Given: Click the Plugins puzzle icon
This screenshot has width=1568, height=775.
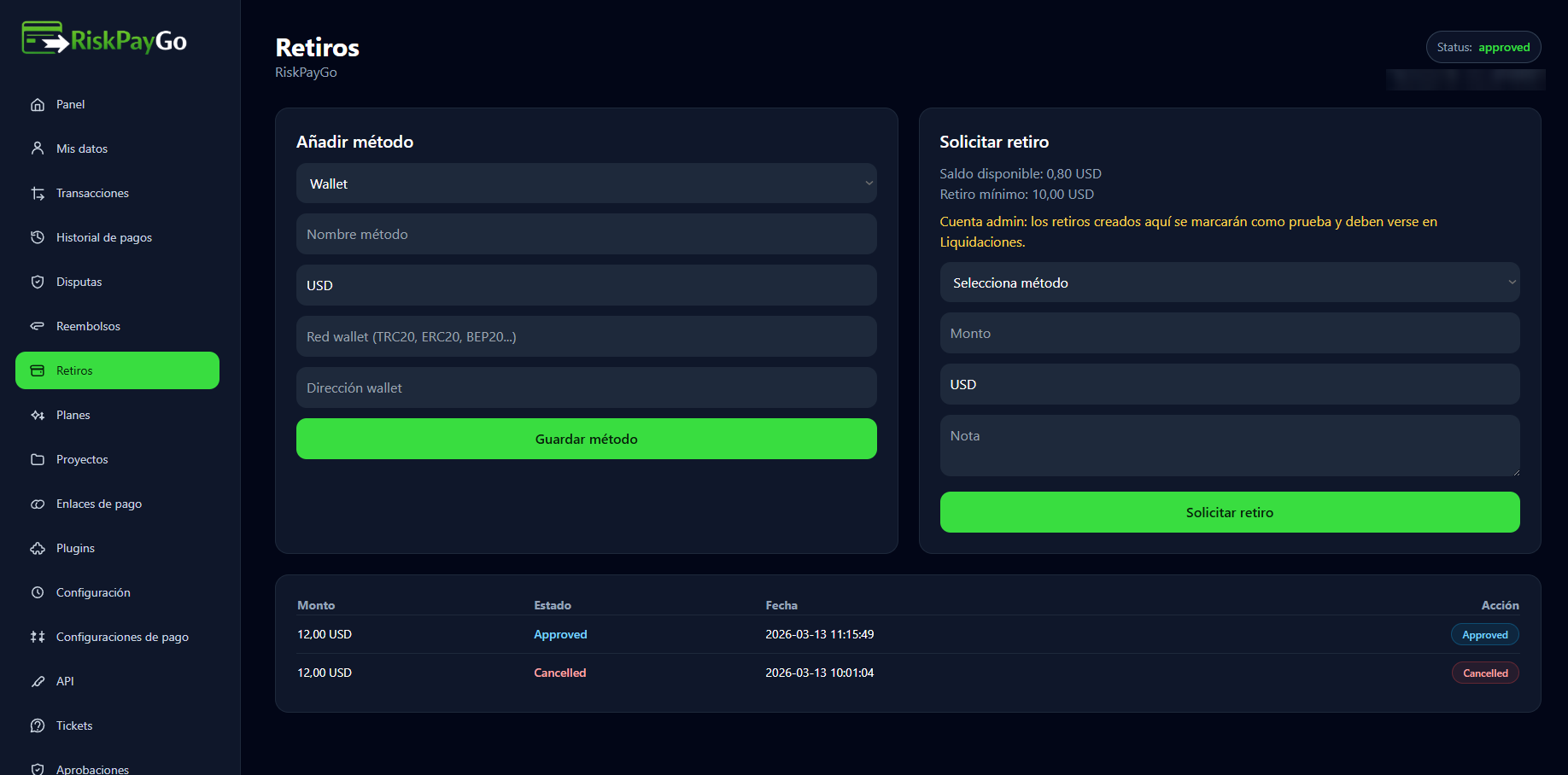Looking at the screenshot, I should (38, 548).
